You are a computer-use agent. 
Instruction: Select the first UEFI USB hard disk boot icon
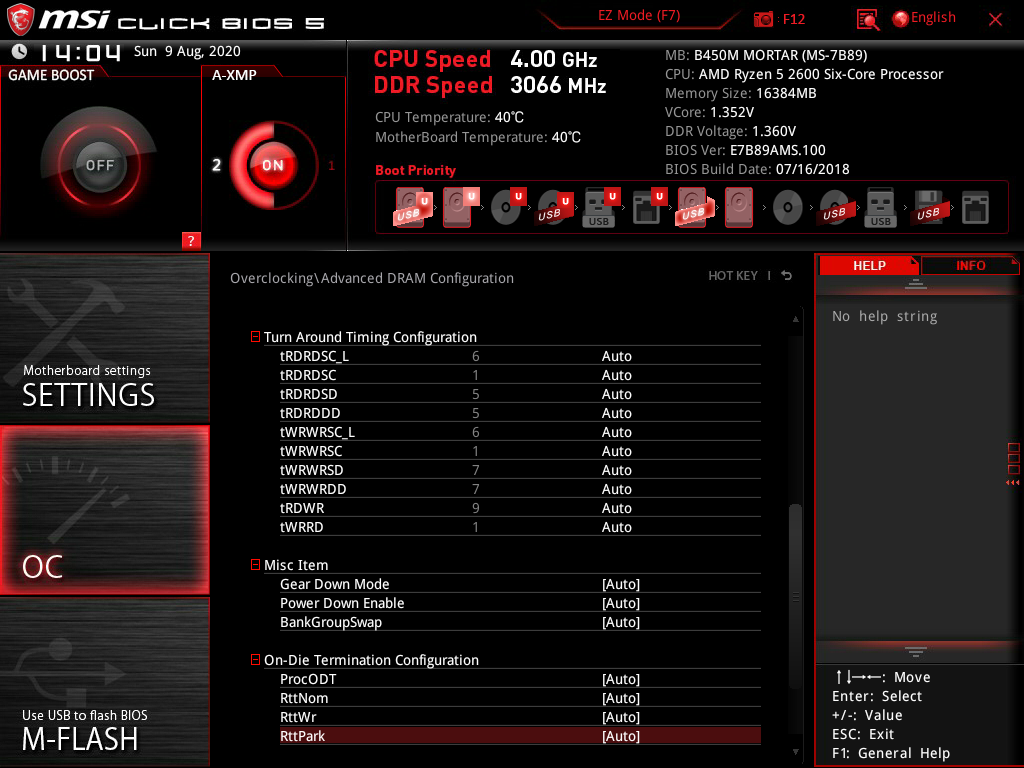click(x=413, y=208)
